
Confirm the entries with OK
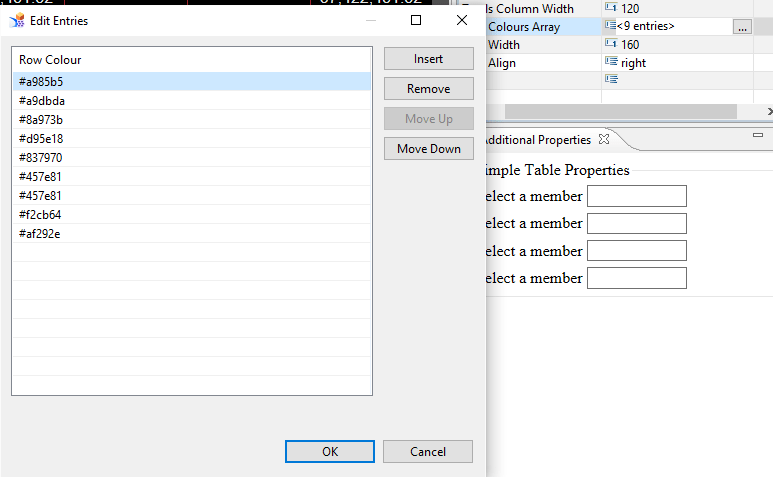point(330,451)
